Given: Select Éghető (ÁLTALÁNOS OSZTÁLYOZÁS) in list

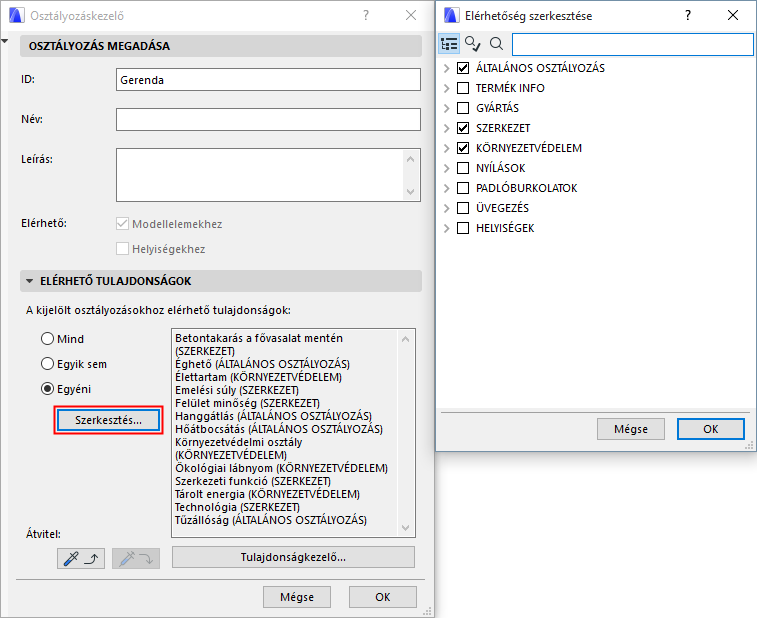Looking at the screenshot, I should 262,364.
